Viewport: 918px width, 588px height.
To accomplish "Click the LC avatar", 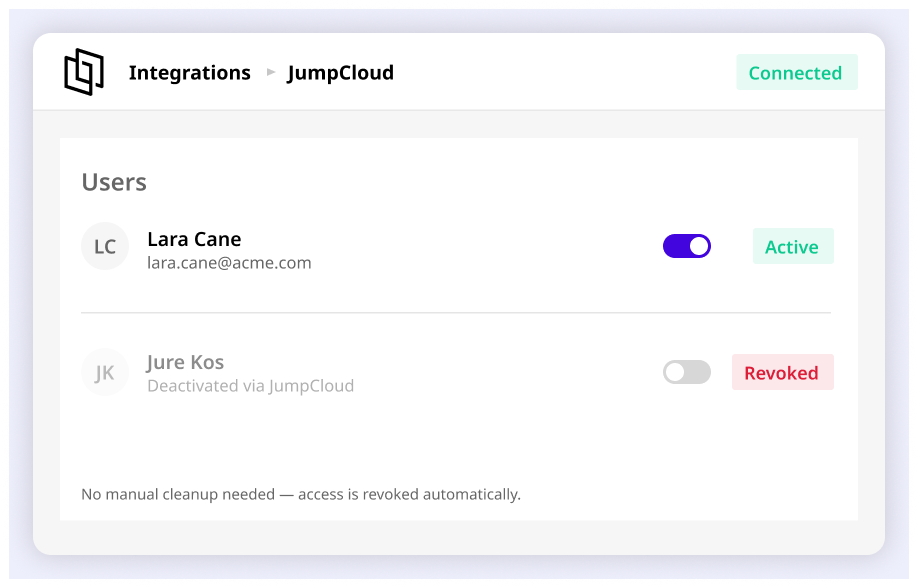I will tap(105, 246).
